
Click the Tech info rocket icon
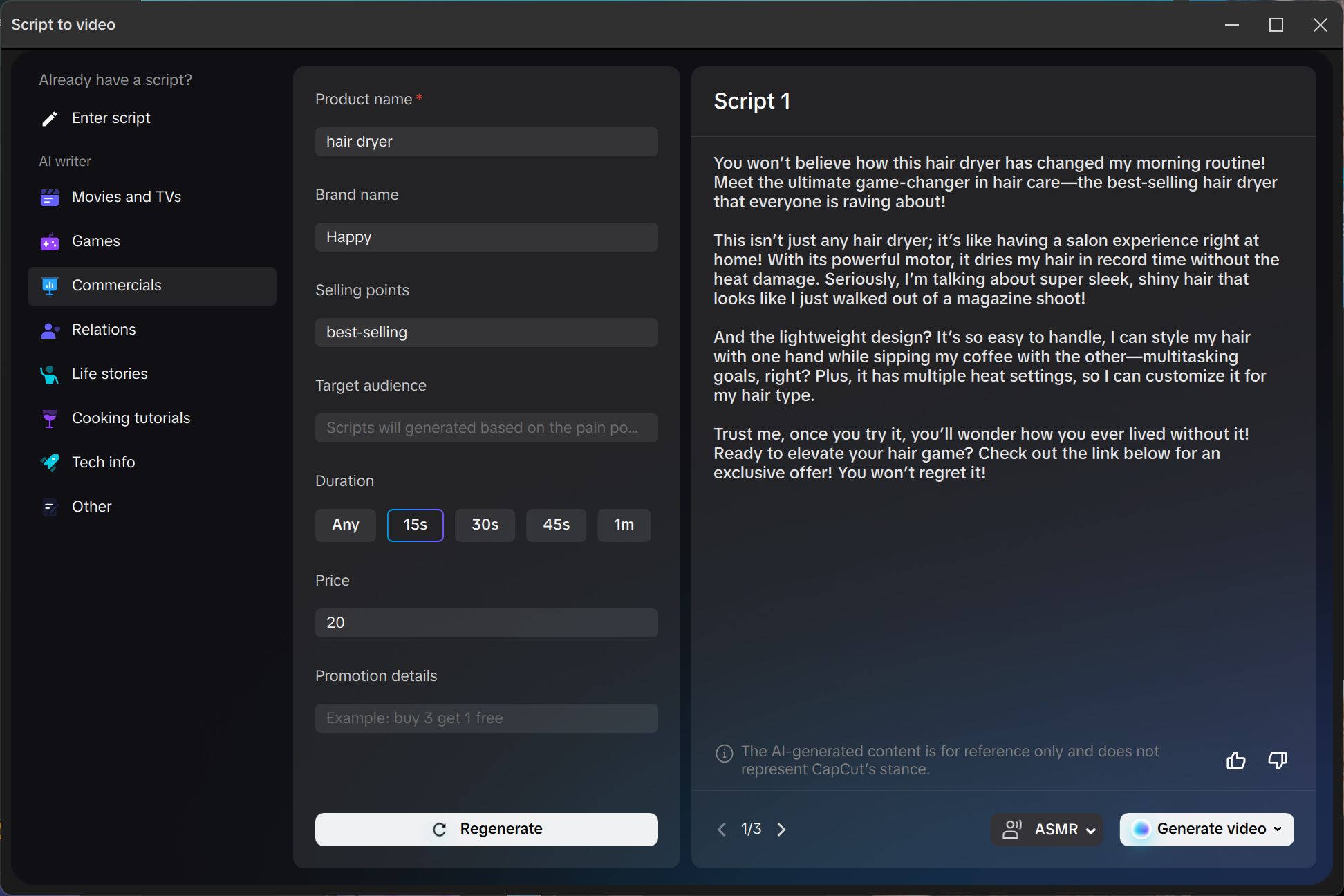[50, 463]
